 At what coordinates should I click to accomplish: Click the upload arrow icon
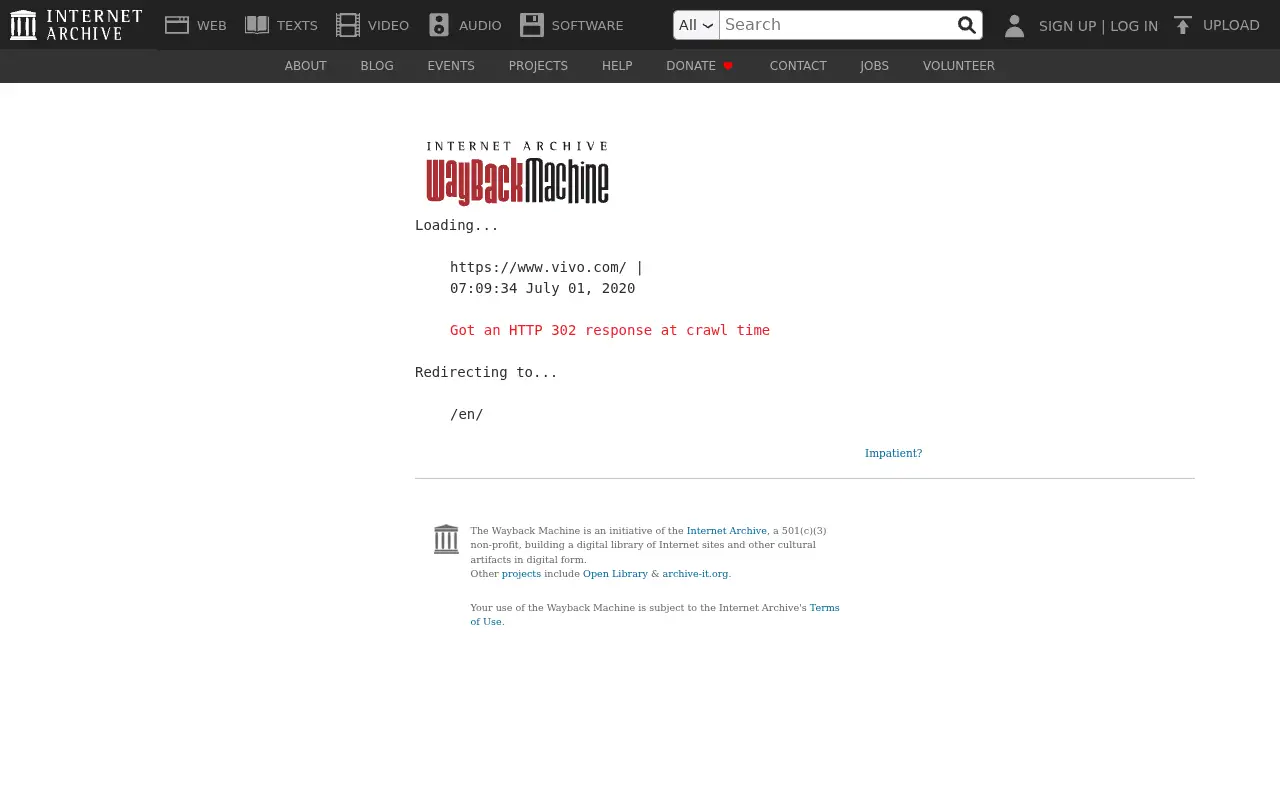pos(1183,26)
